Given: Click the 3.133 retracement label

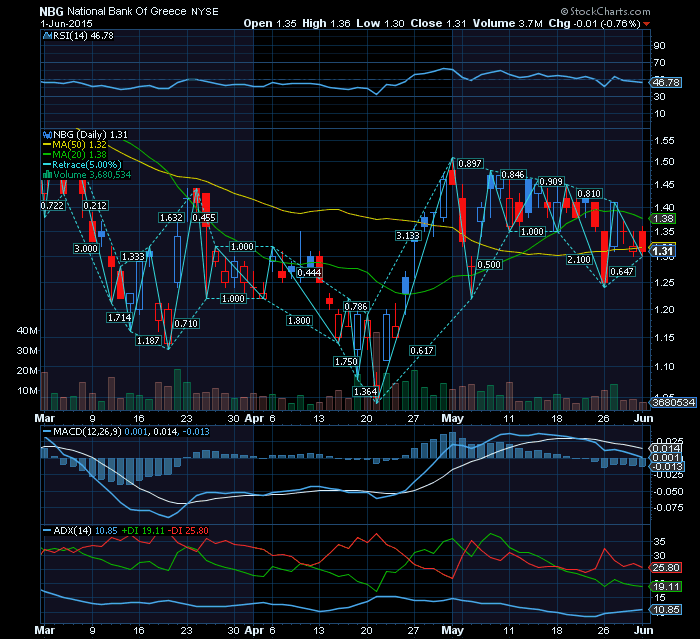Looking at the screenshot, I should click(x=408, y=235).
